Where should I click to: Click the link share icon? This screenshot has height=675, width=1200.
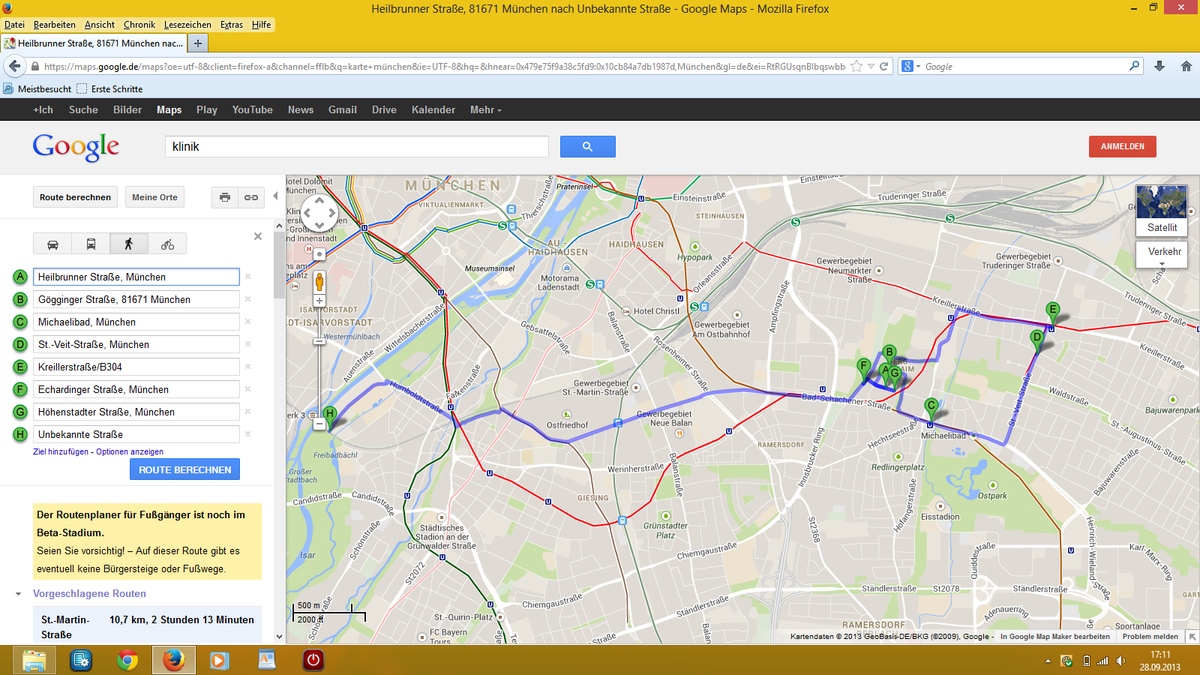tap(251, 197)
